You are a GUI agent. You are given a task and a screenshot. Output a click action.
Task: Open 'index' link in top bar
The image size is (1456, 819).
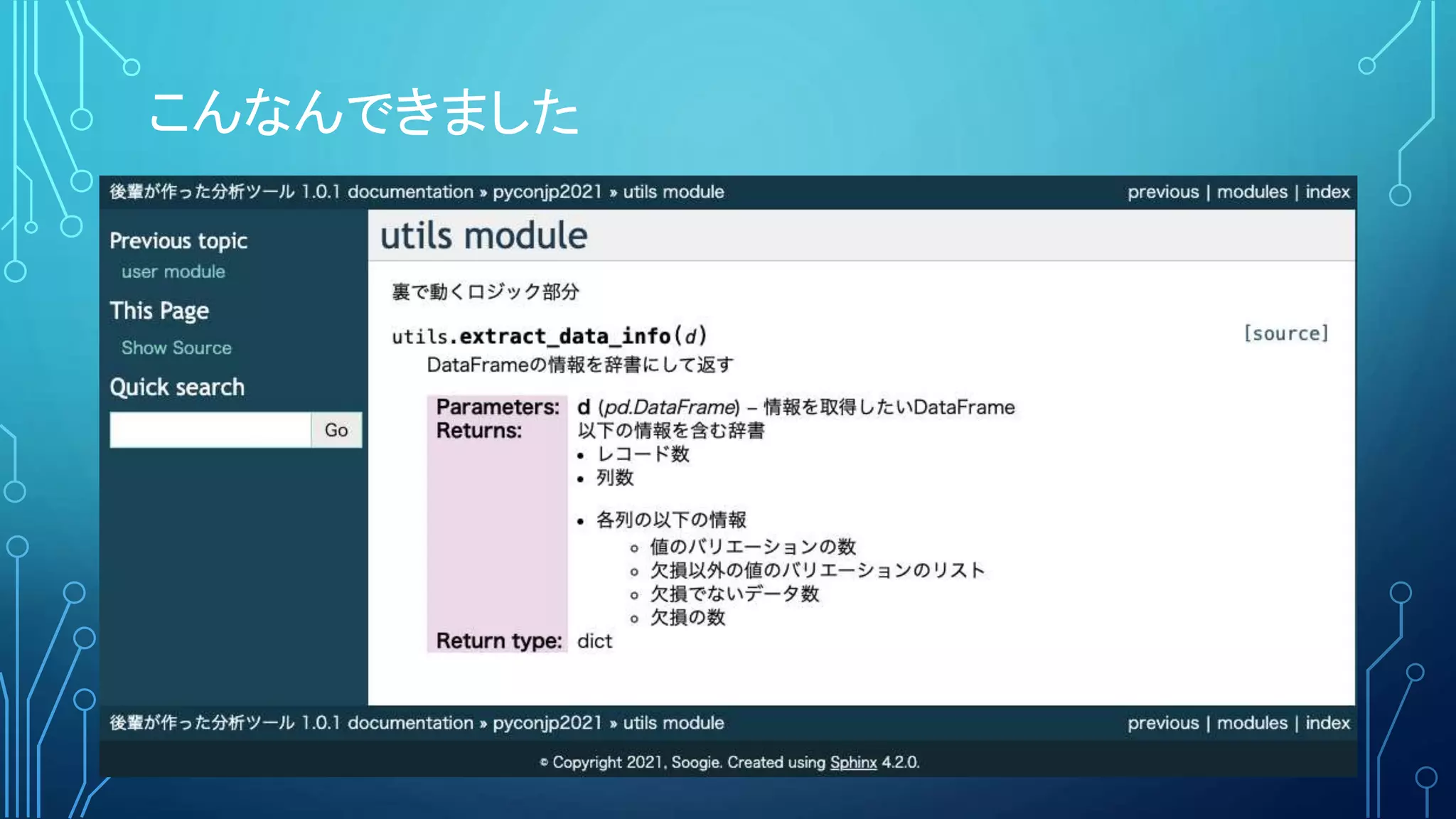1327,192
